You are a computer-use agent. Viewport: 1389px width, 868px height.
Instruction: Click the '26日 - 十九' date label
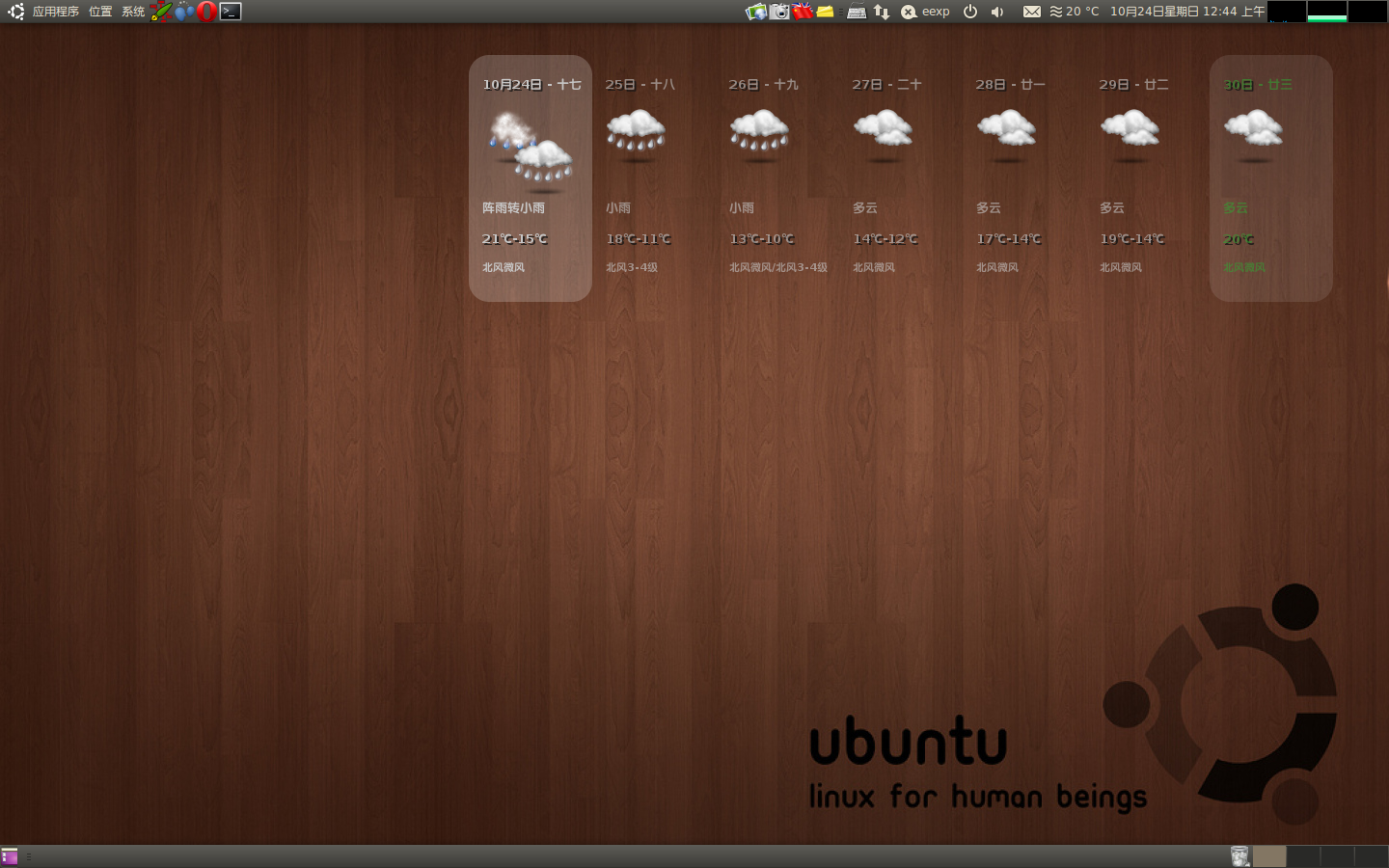pos(764,85)
